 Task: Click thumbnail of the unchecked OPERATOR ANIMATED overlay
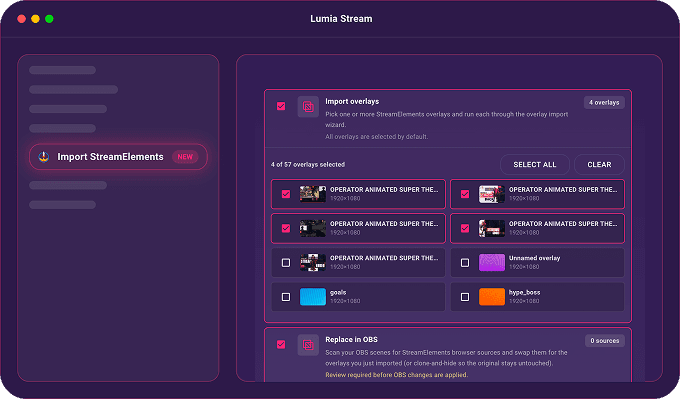coord(313,262)
